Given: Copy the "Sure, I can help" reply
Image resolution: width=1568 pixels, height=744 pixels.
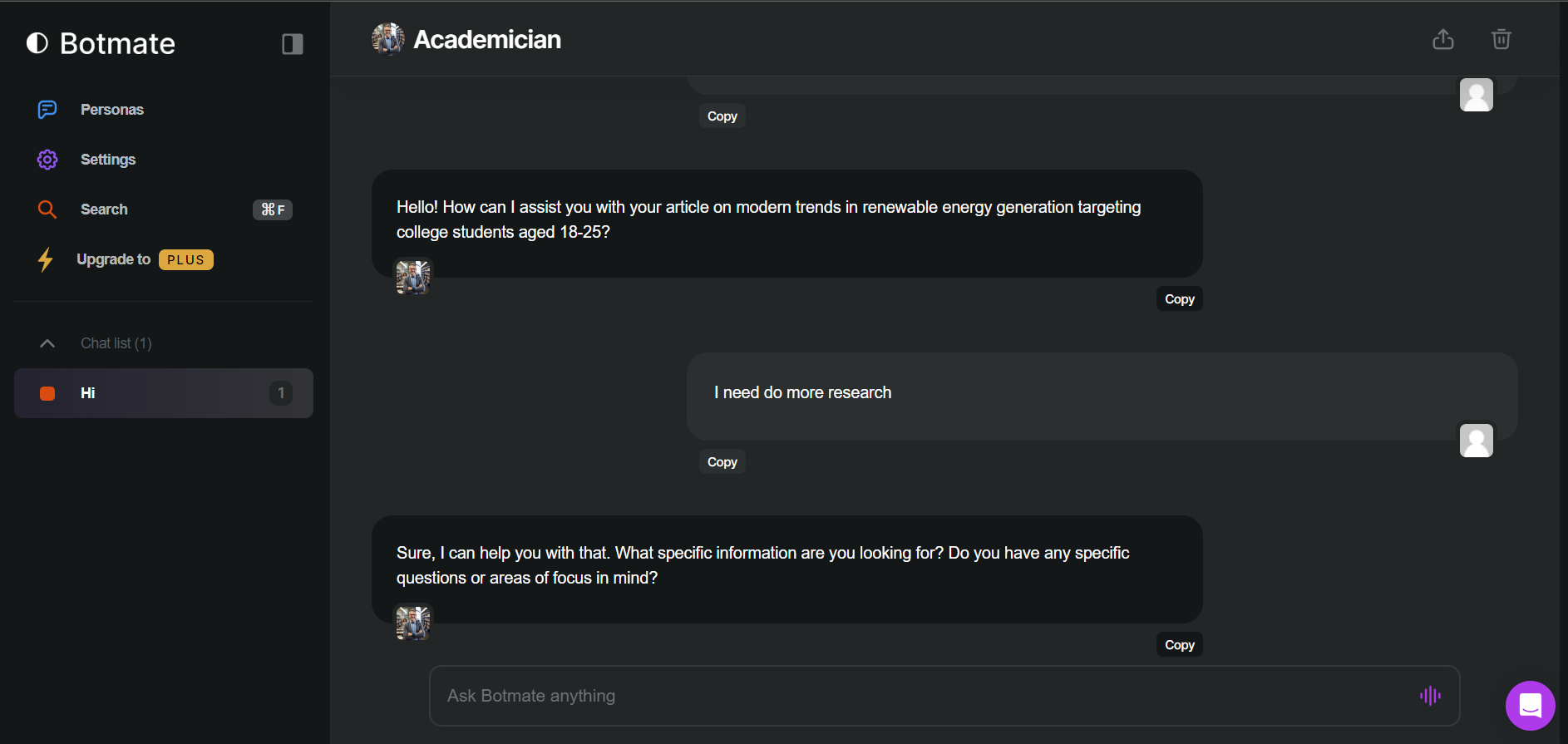Looking at the screenshot, I should tap(1179, 645).
